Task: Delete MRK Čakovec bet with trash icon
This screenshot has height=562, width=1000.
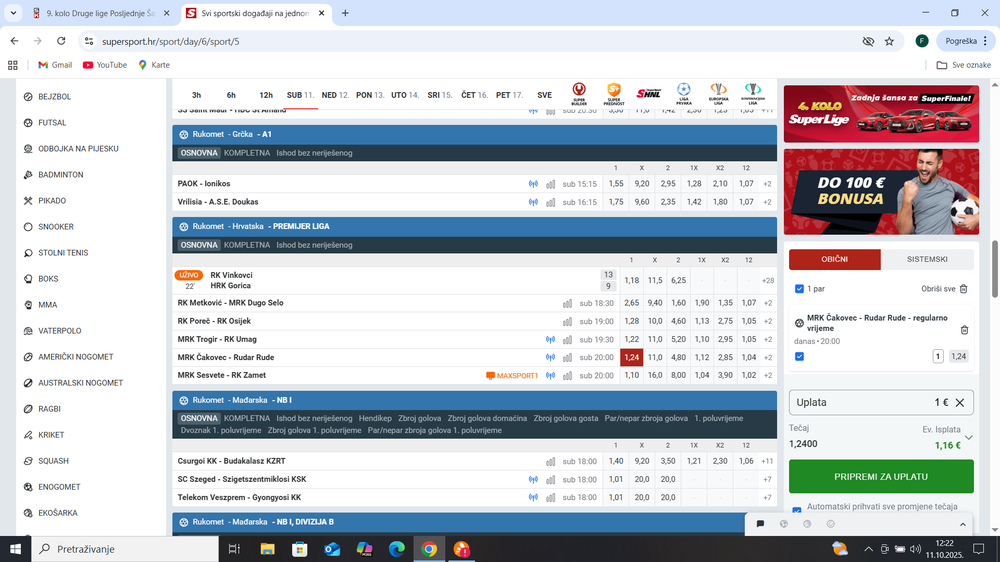Action: pyautogui.click(x=964, y=330)
